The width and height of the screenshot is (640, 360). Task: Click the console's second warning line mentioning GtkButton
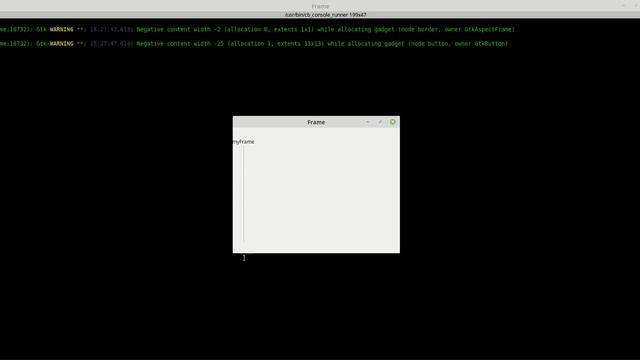pos(254,44)
